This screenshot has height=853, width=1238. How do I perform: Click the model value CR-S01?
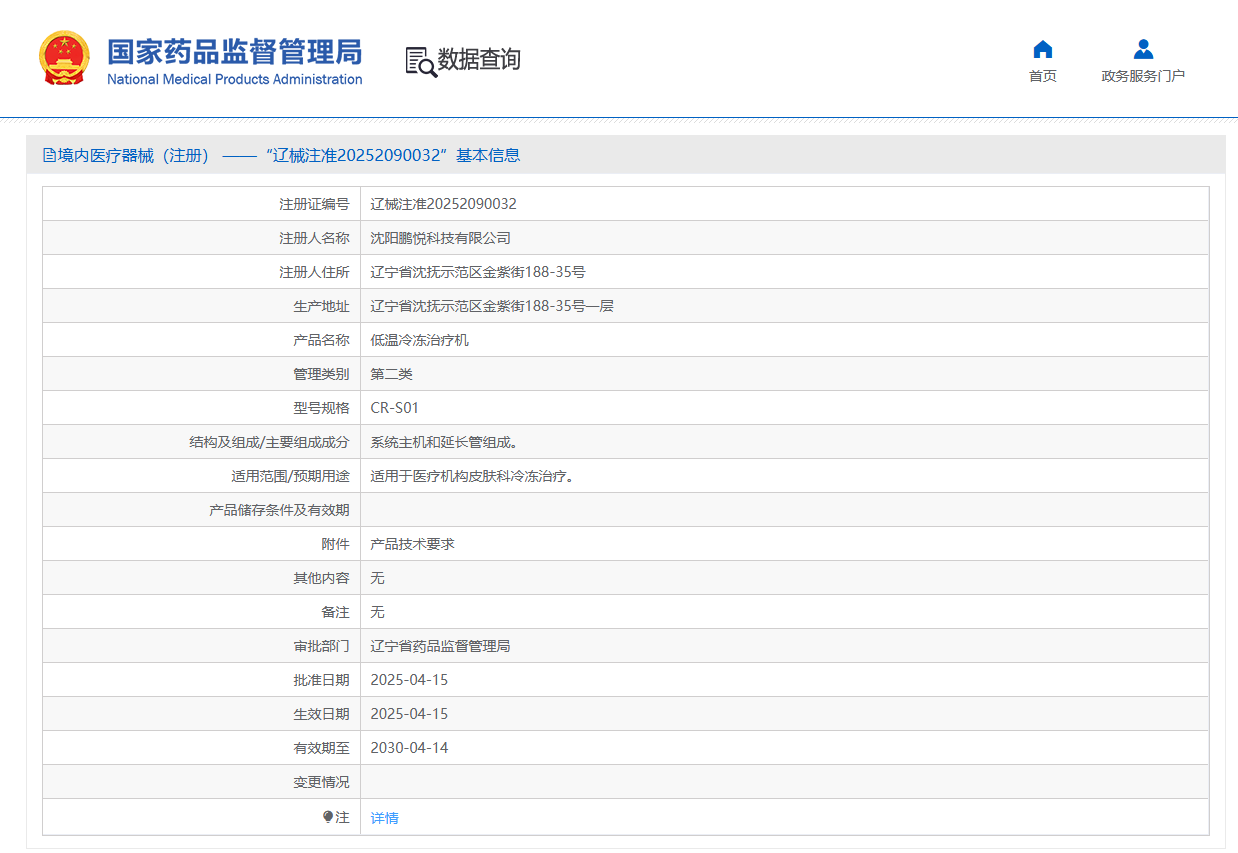(394, 408)
